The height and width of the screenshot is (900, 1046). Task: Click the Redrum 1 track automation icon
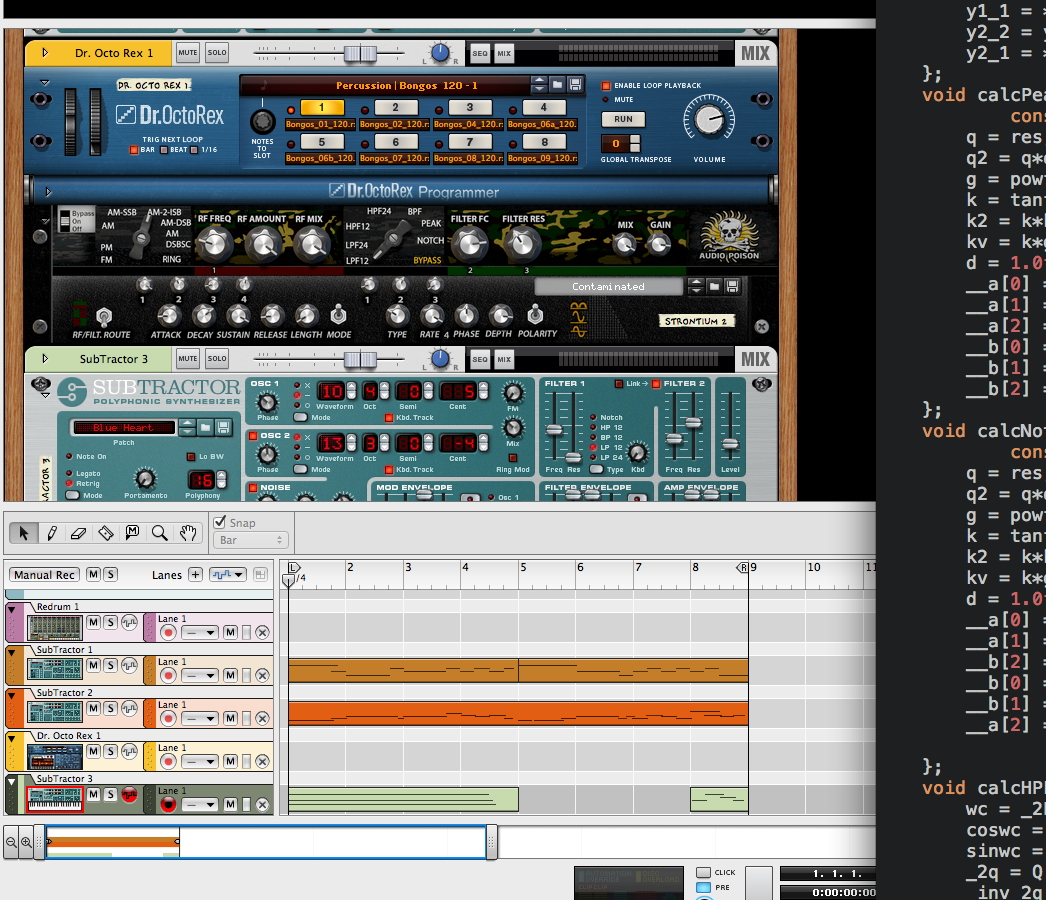(129, 622)
